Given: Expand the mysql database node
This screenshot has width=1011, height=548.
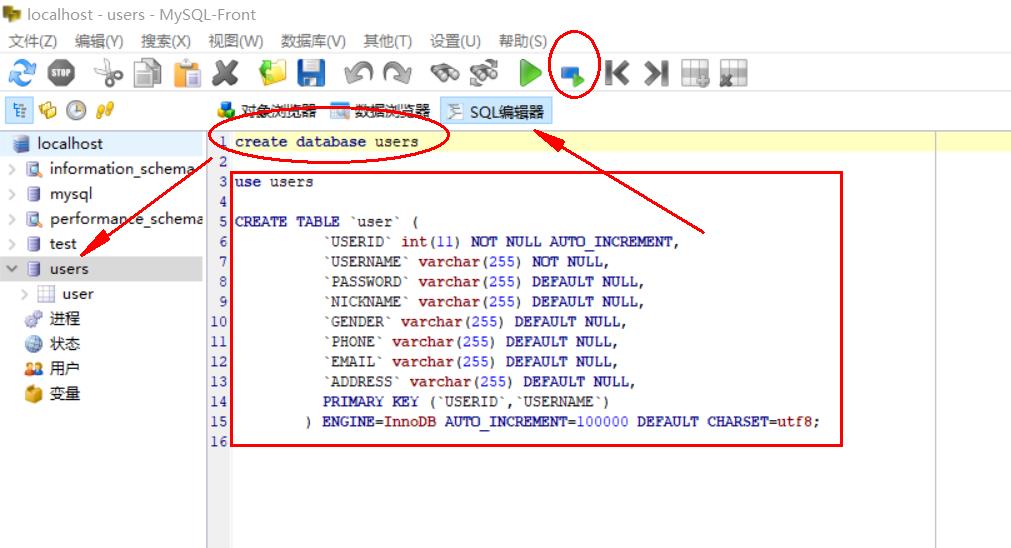Looking at the screenshot, I should [x=12, y=194].
